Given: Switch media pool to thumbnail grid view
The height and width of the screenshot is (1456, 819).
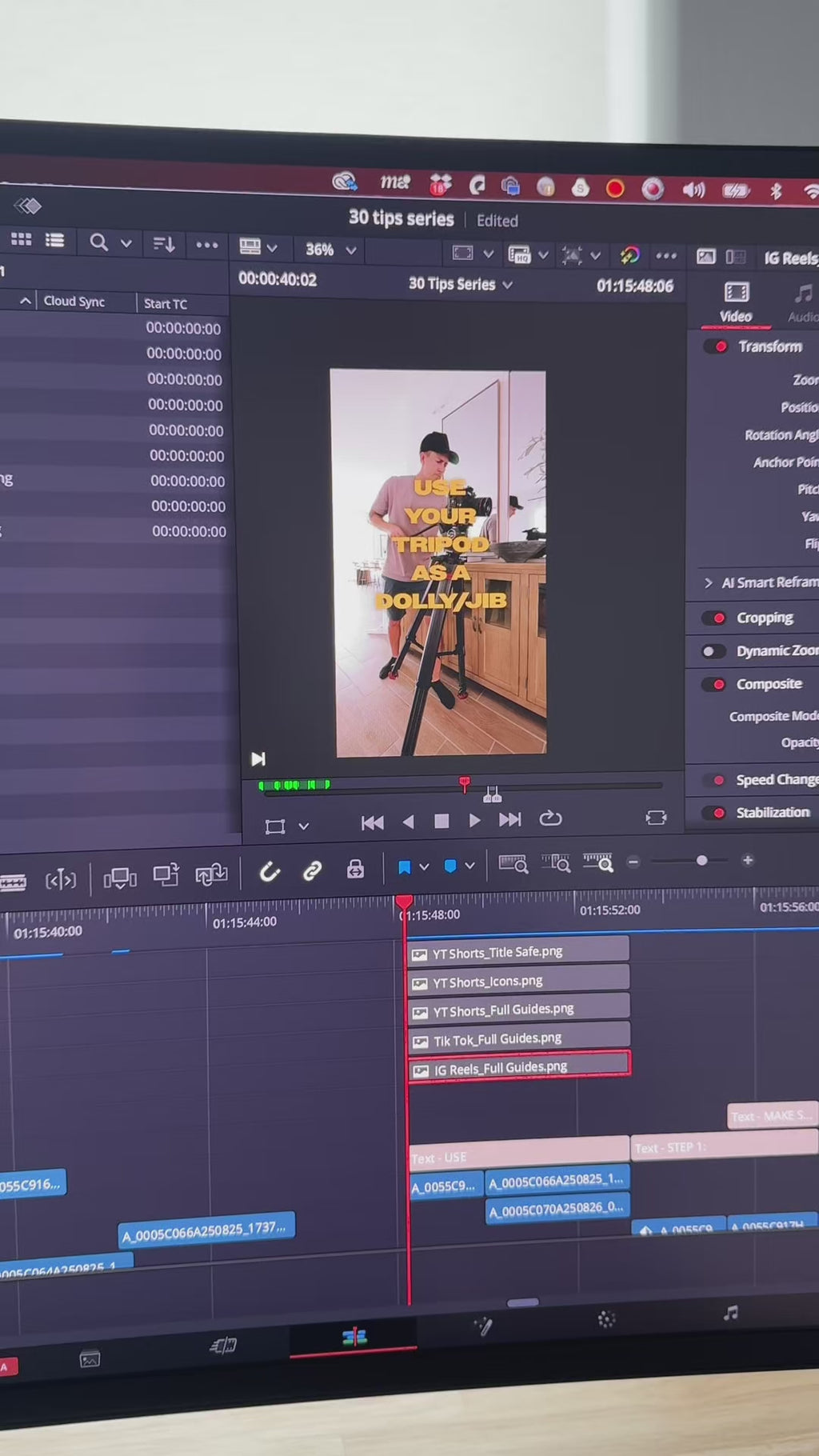Looking at the screenshot, I should [x=21, y=239].
